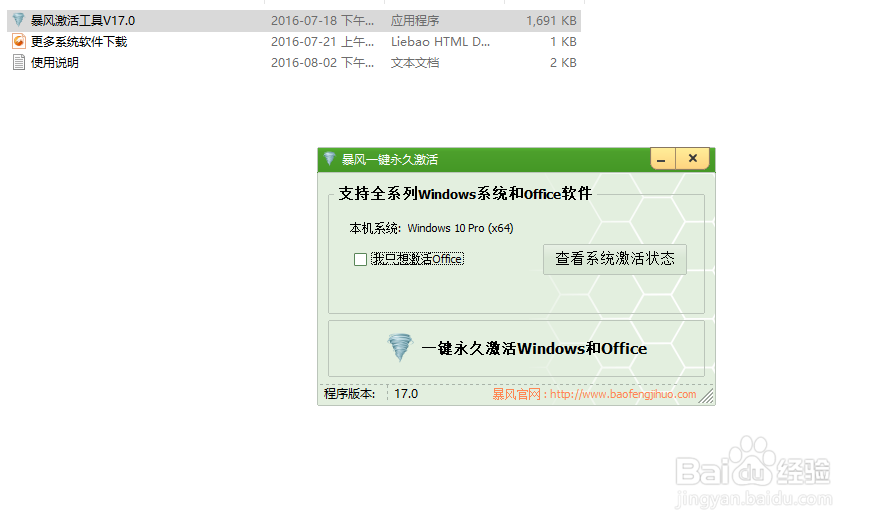The image size is (880, 530).
Task: Click date 2016-07-18 of 暴风激活工具 row
Action: [322, 21]
